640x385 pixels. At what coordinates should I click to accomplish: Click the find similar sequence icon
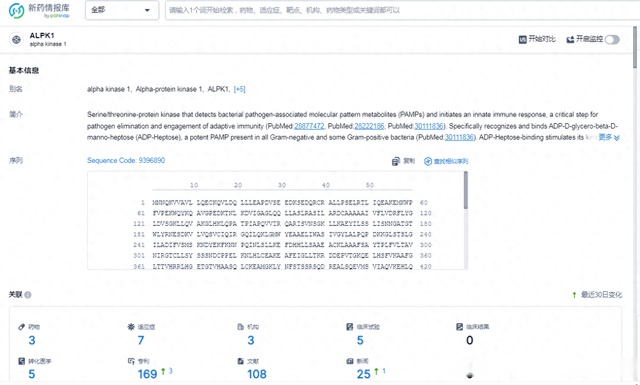pyautogui.click(x=427, y=161)
